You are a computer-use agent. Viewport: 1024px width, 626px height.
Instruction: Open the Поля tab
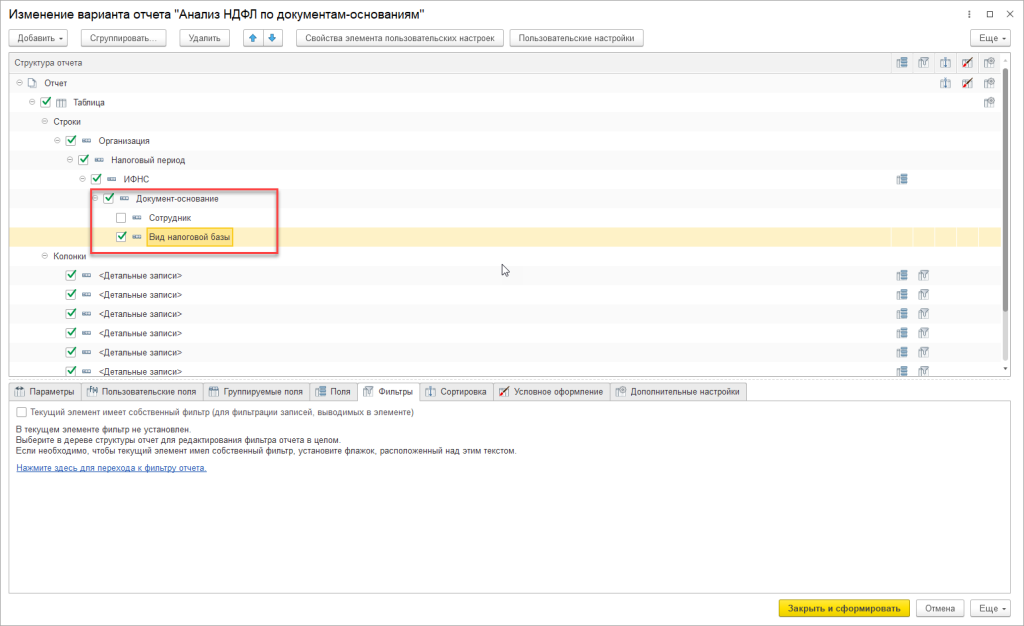click(x=333, y=392)
